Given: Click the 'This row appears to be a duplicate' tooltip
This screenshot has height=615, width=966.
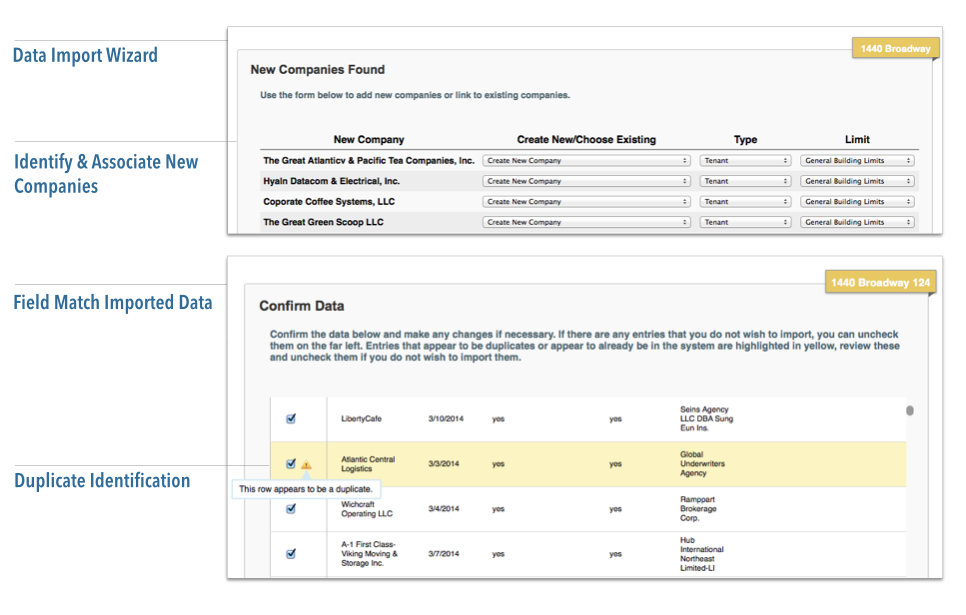Looking at the screenshot, I should (307, 489).
